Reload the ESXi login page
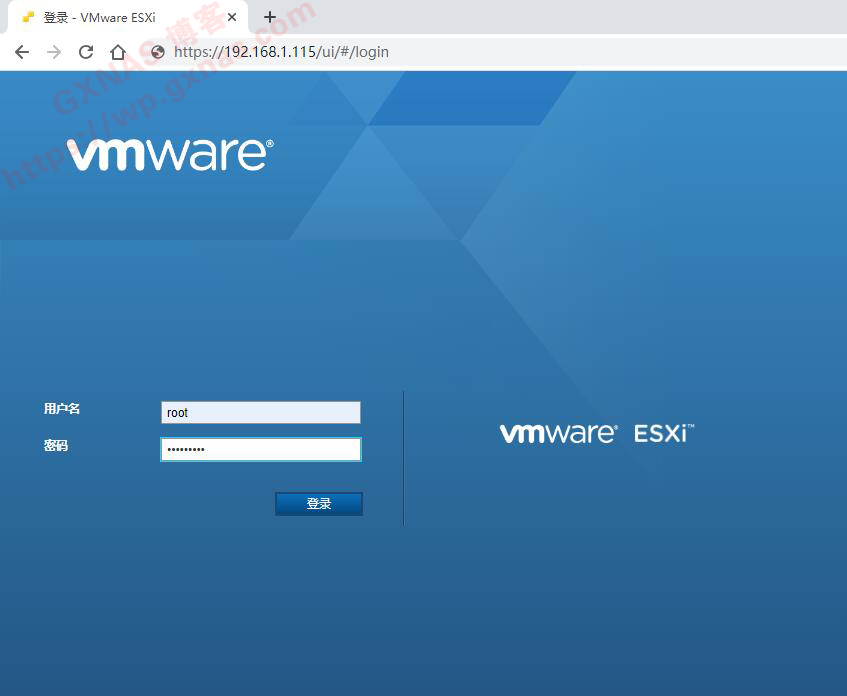The height and width of the screenshot is (696, 847). pos(86,52)
